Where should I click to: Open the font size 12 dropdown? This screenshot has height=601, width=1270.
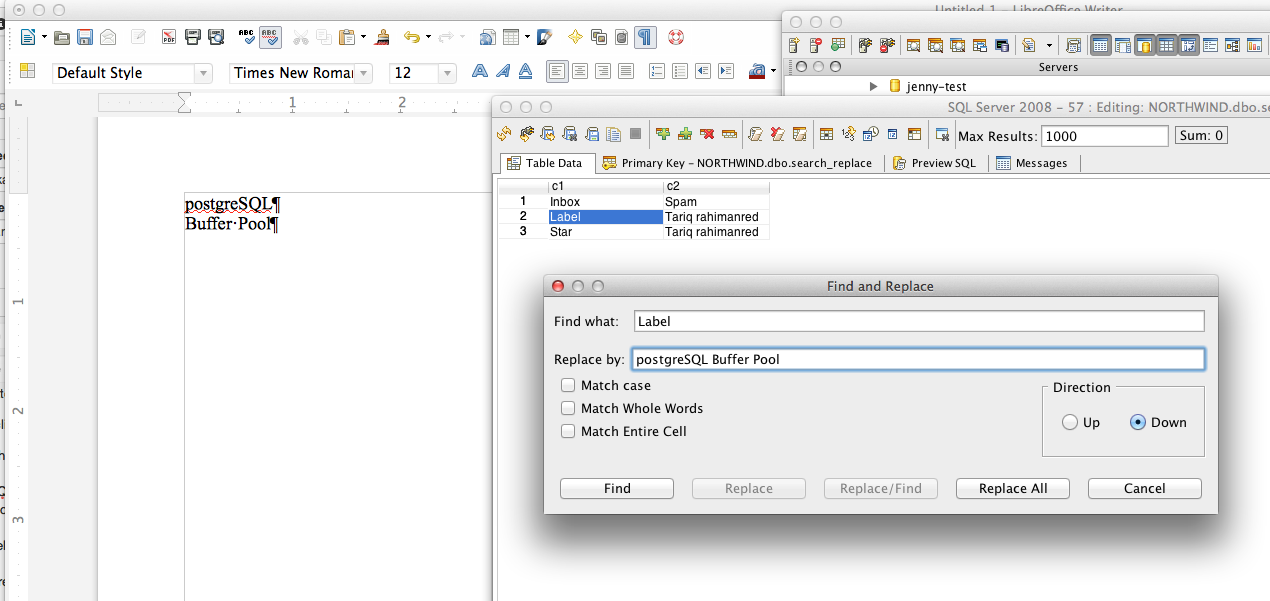[448, 73]
